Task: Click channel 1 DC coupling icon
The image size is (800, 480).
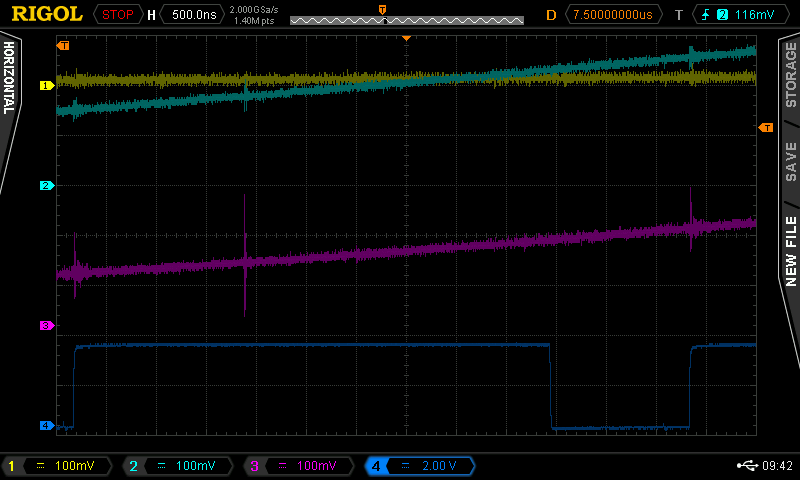Action: (40, 466)
